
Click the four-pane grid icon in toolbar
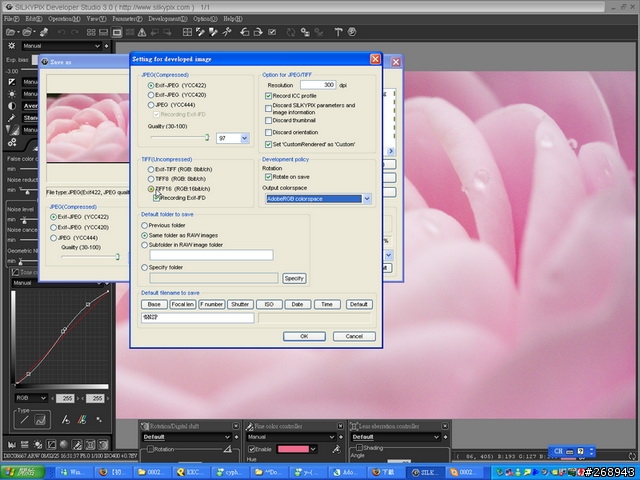pyautogui.click(x=187, y=32)
